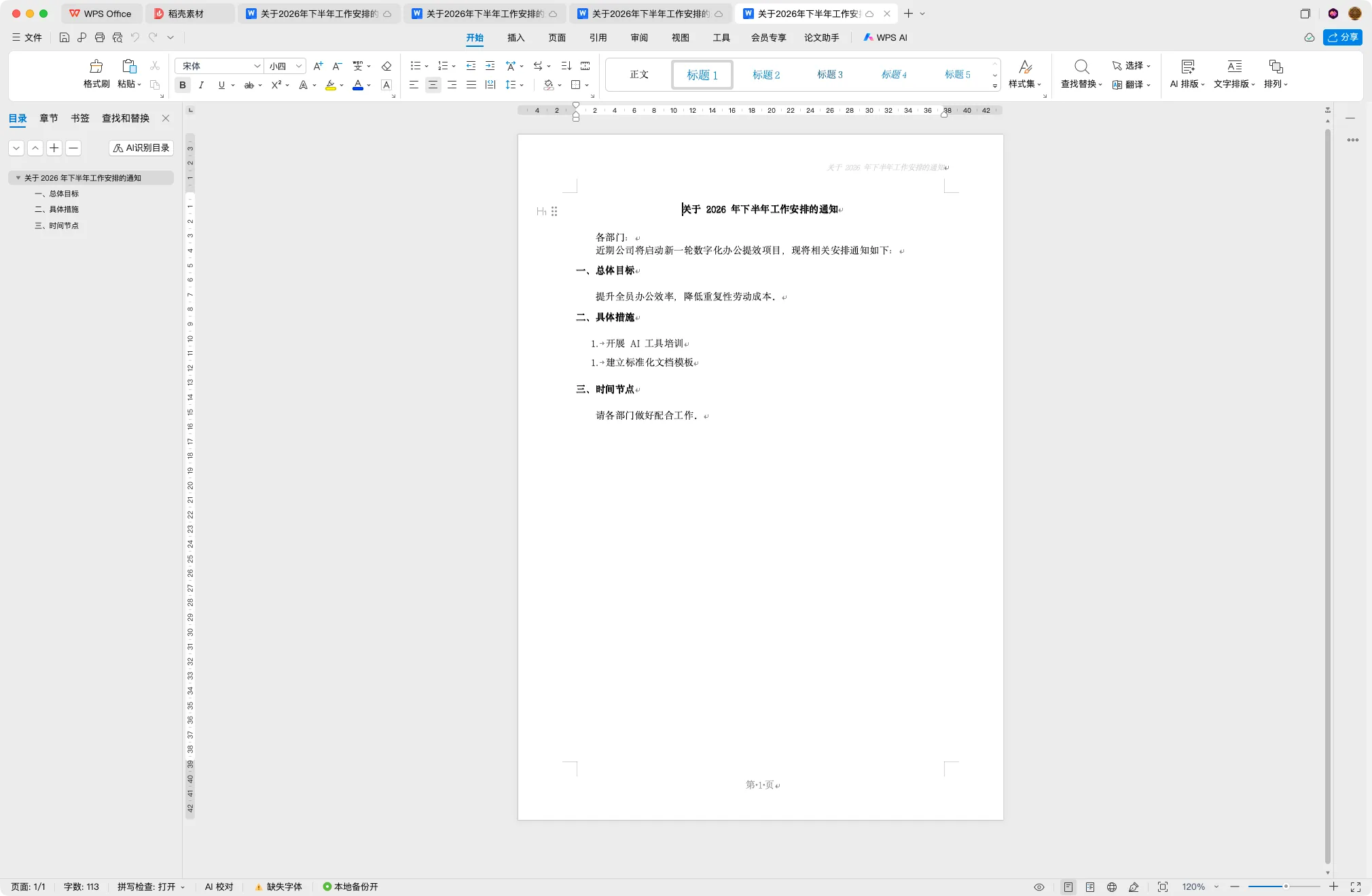
Task: Apply the 标题 2 style
Action: [x=766, y=75]
